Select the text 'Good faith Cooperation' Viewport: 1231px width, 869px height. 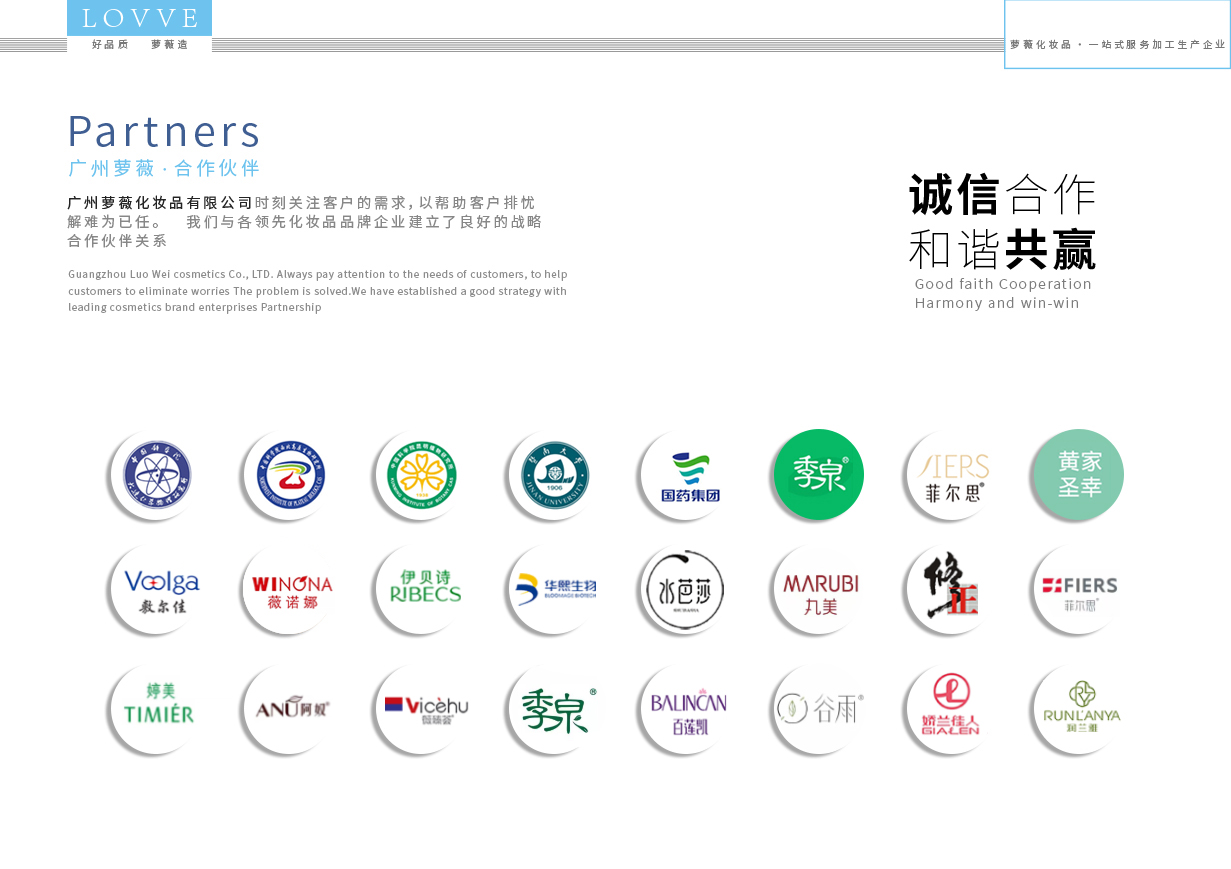point(1003,284)
